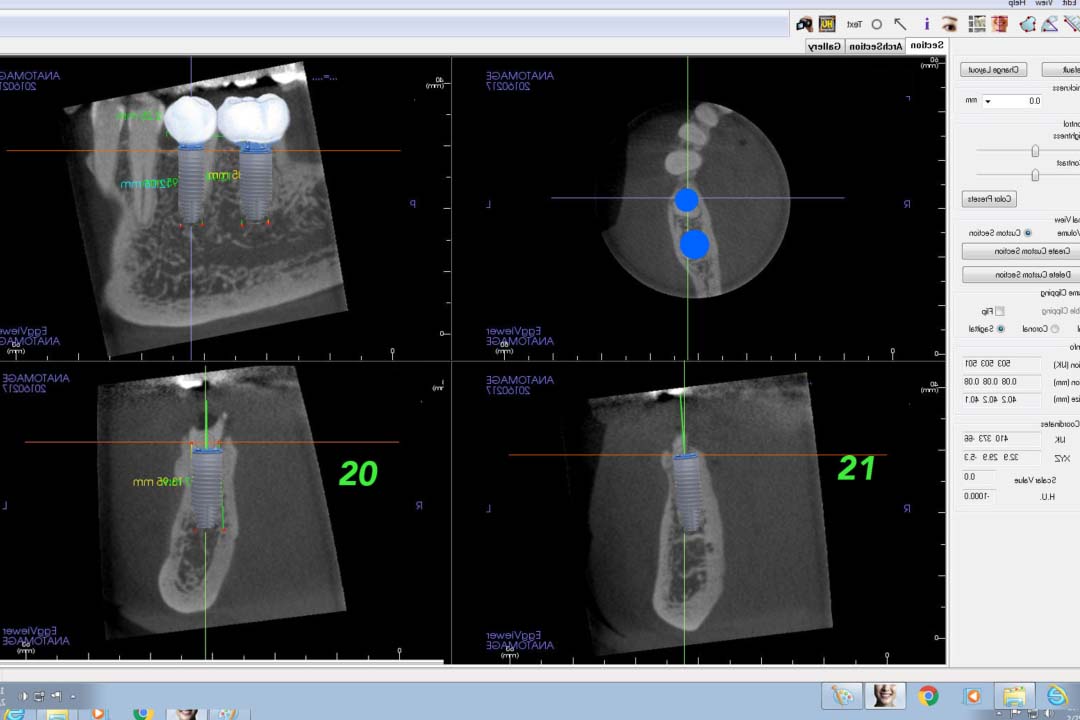Expand the thickness mm dropdown arrow
Image resolution: width=1080 pixels, height=720 pixels.
(988, 101)
